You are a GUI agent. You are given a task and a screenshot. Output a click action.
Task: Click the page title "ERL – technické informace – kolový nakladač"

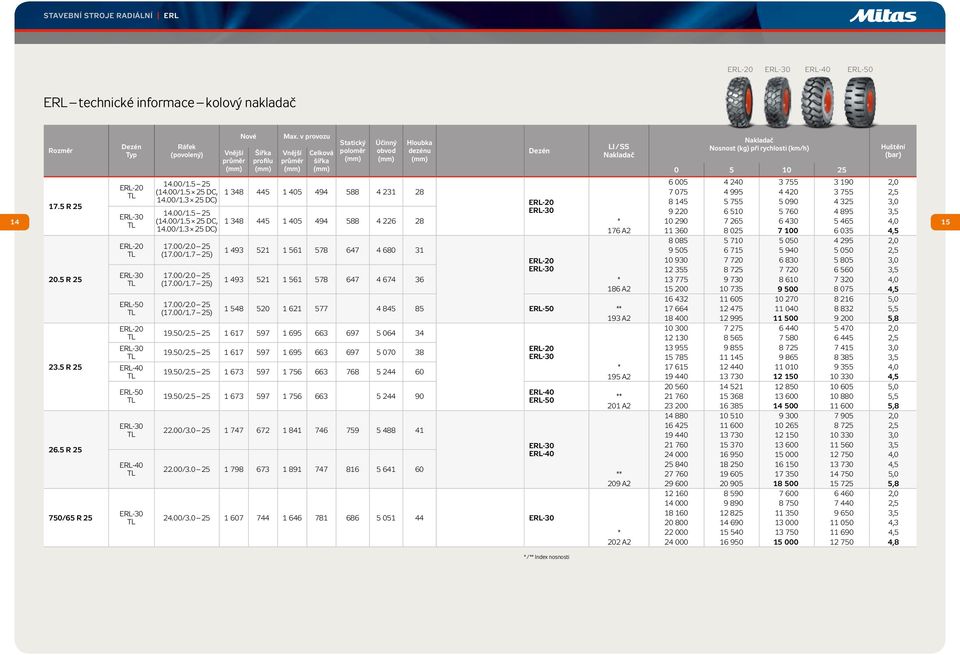point(170,102)
